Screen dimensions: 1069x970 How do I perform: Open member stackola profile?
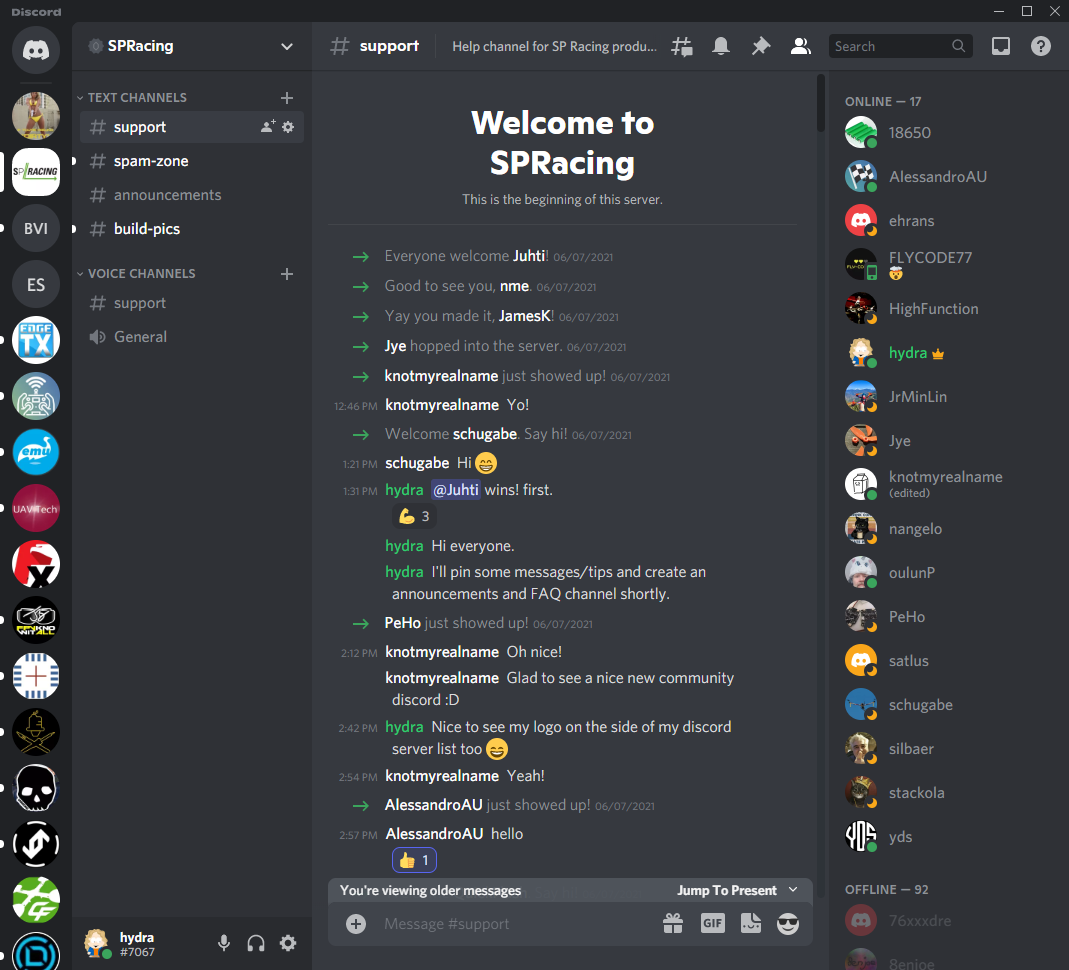946,793
